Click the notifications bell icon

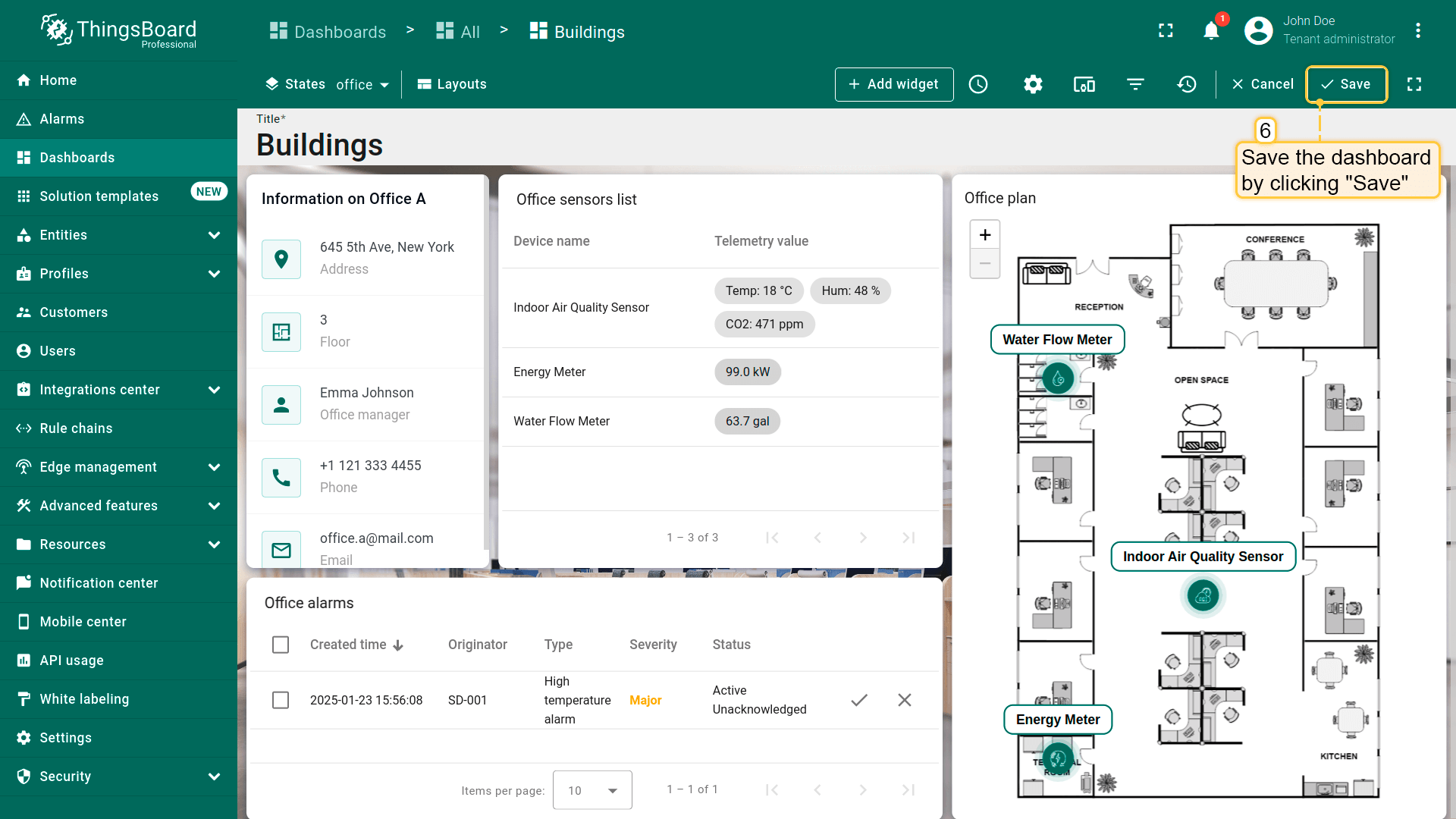1211,31
